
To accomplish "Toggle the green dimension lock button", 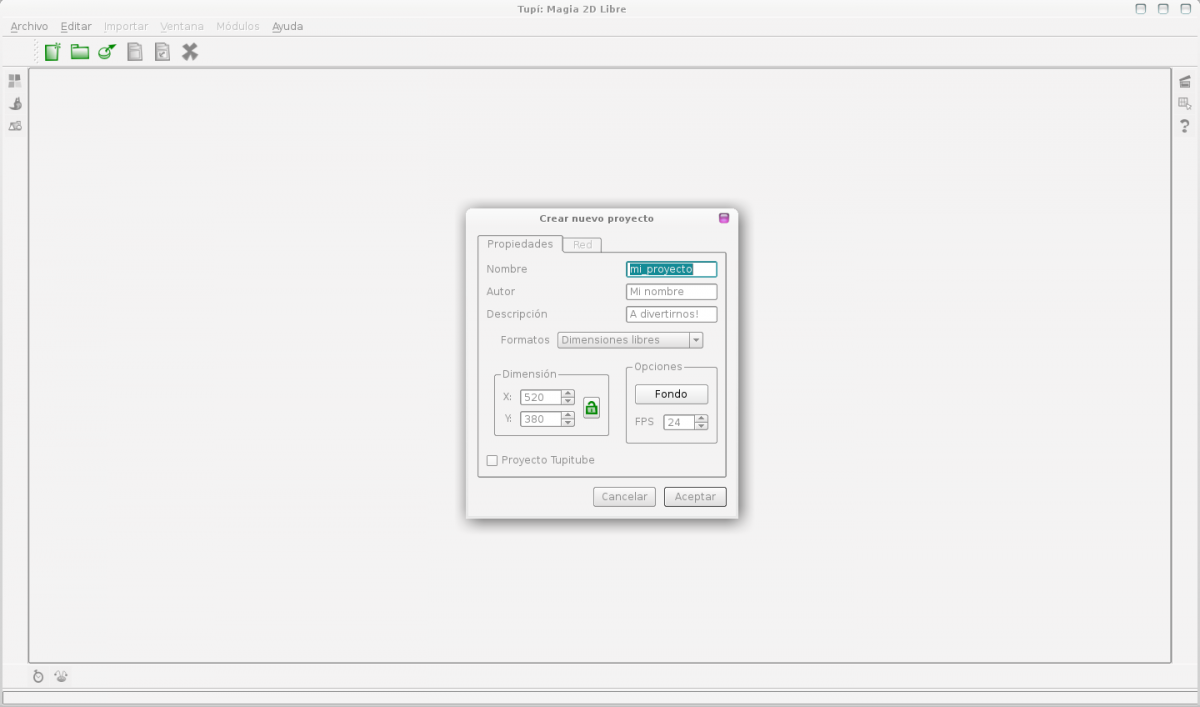I will [591, 408].
